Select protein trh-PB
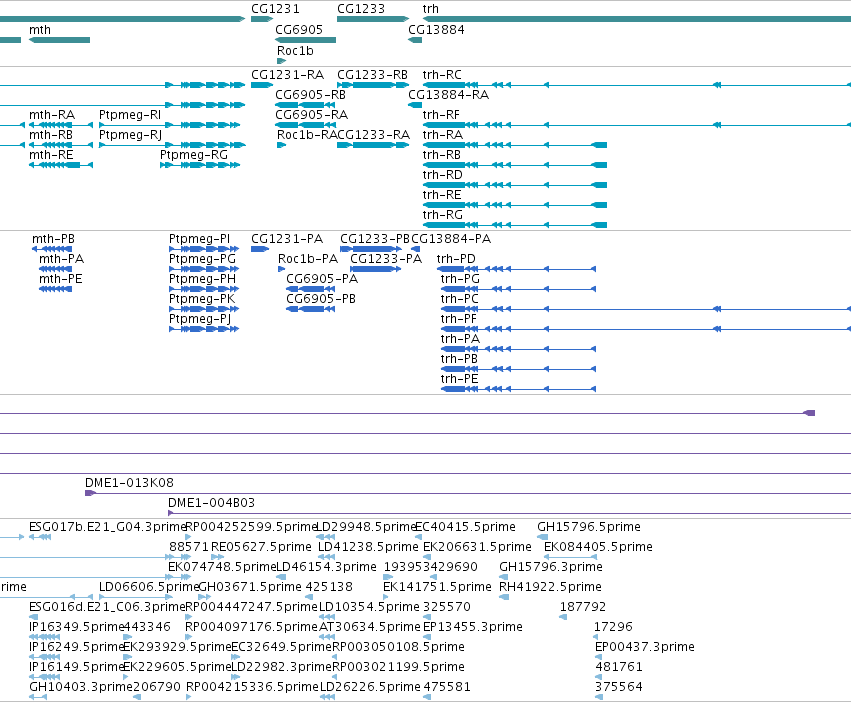This screenshot has width=851, height=702. 518,369
